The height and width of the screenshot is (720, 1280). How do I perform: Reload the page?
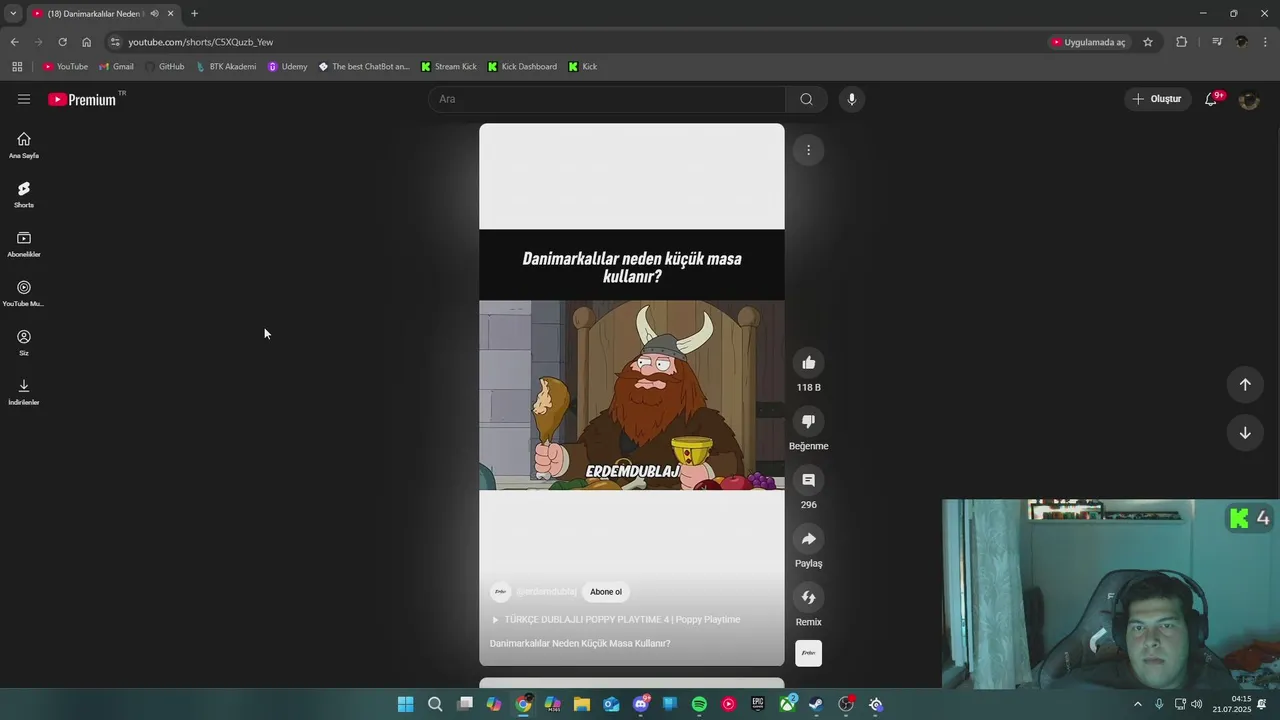[x=62, y=42]
